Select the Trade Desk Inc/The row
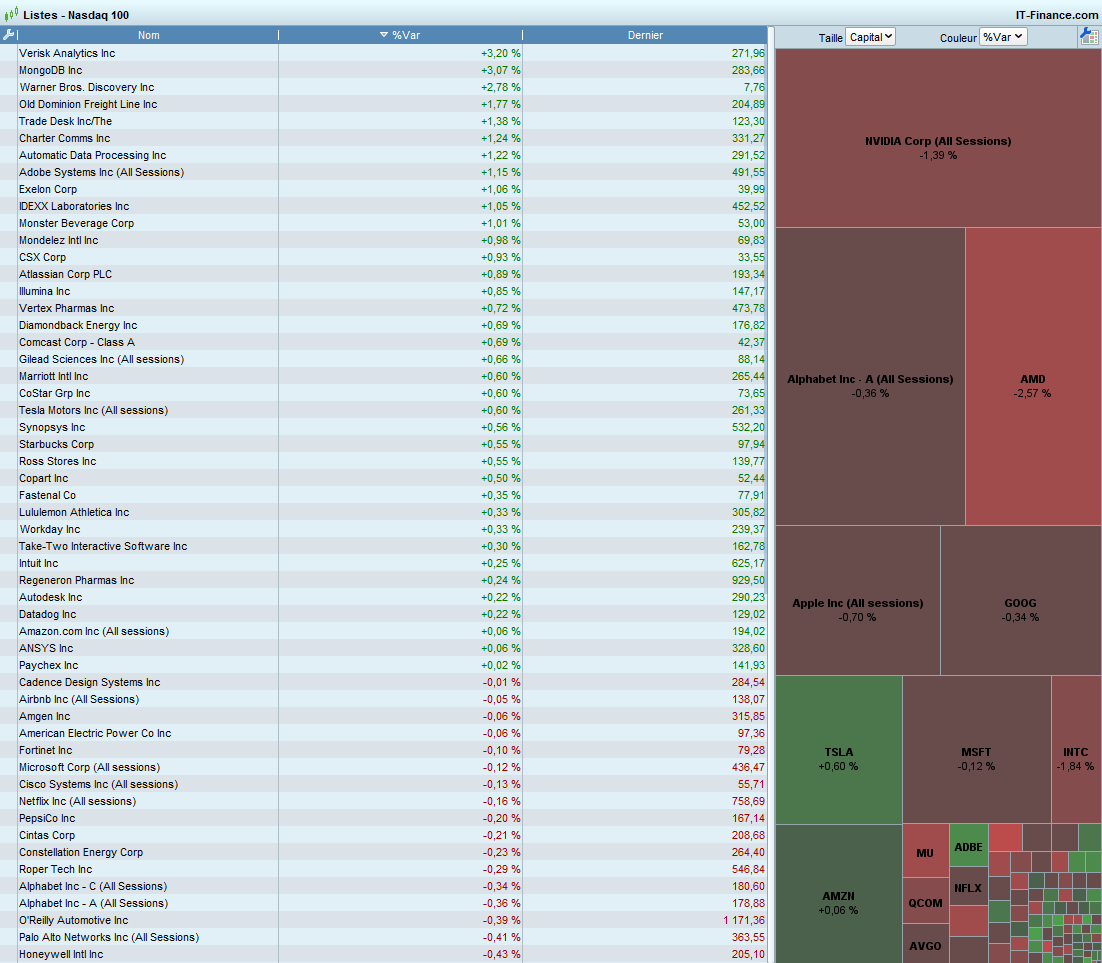The width and height of the screenshot is (1102, 963). [383, 121]
